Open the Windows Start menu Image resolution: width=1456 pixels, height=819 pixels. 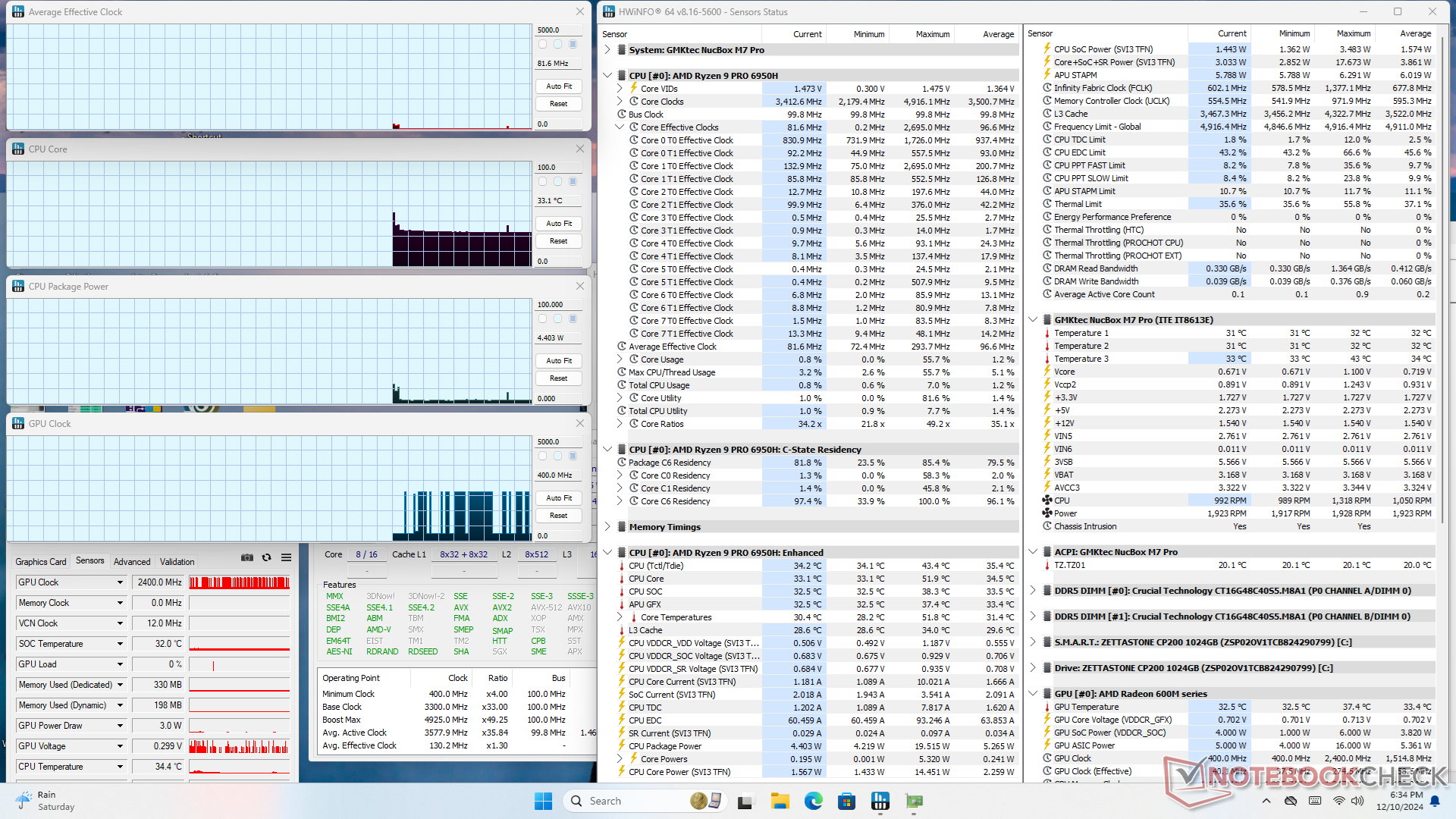(543, 801)
